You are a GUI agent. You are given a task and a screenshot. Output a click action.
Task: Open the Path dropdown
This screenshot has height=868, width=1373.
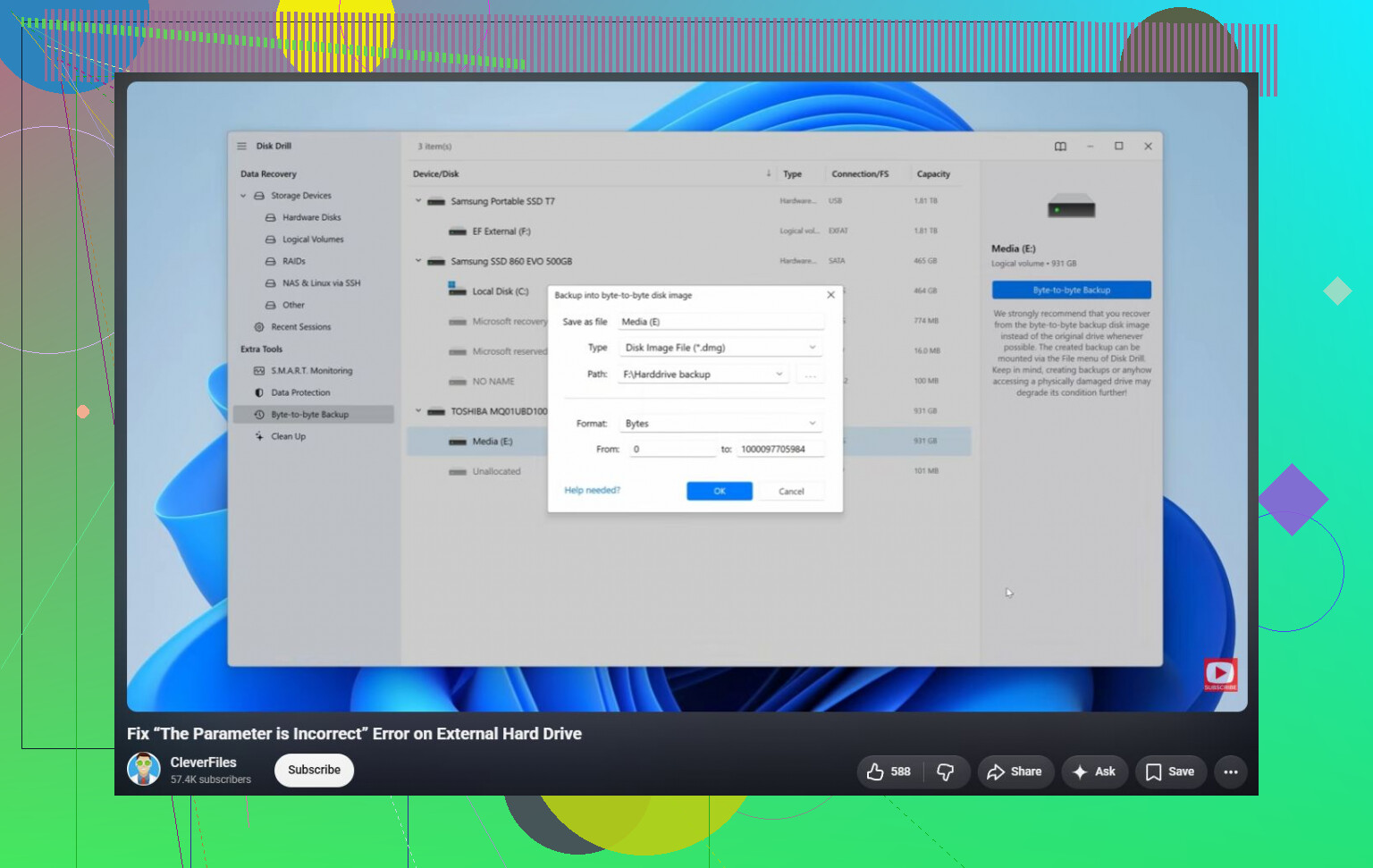click(703, 375)
